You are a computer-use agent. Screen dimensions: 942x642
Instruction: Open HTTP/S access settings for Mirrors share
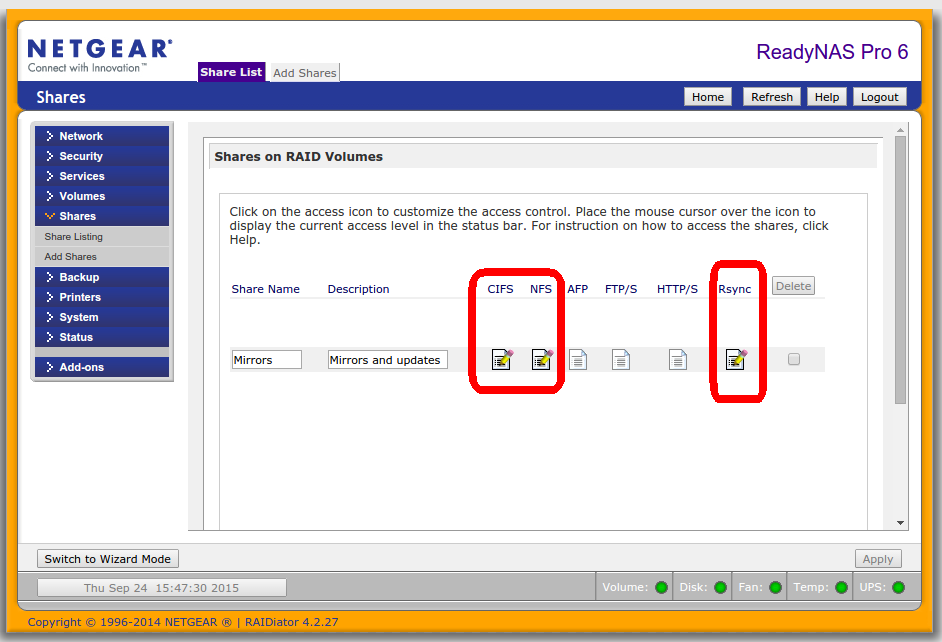(x=678, y=360)
